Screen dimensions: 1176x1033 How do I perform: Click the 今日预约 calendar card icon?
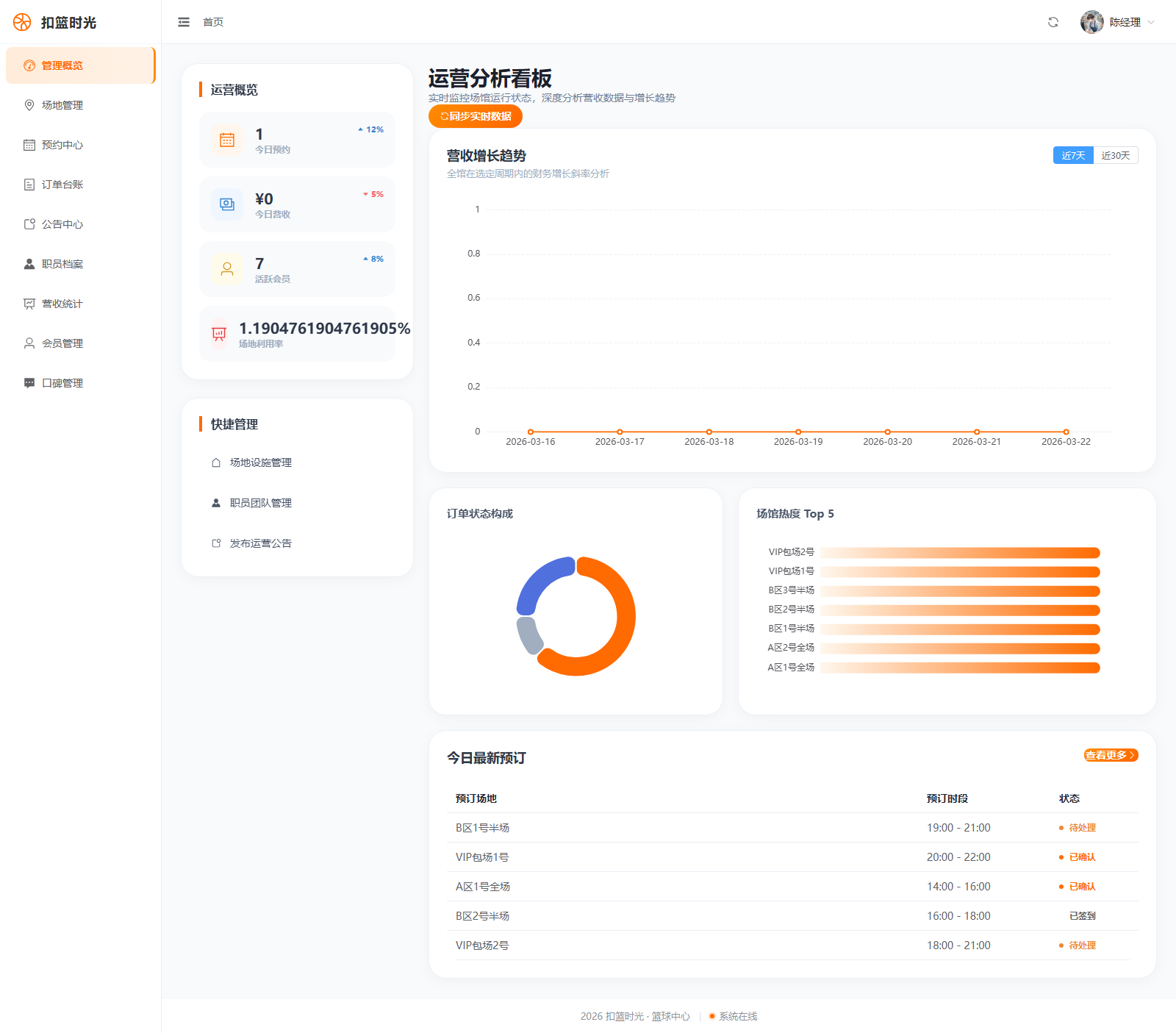tap(227, 140)
